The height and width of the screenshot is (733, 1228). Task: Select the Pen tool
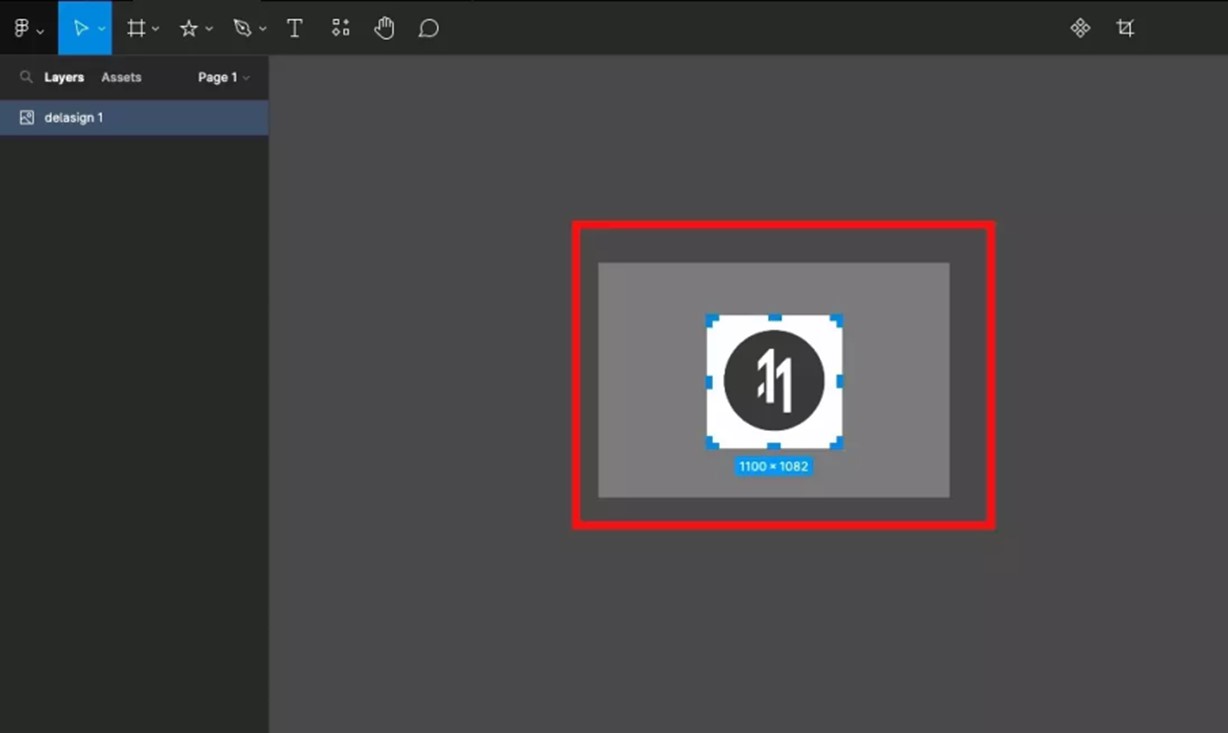pyautogui.click(x=242, y=28)
